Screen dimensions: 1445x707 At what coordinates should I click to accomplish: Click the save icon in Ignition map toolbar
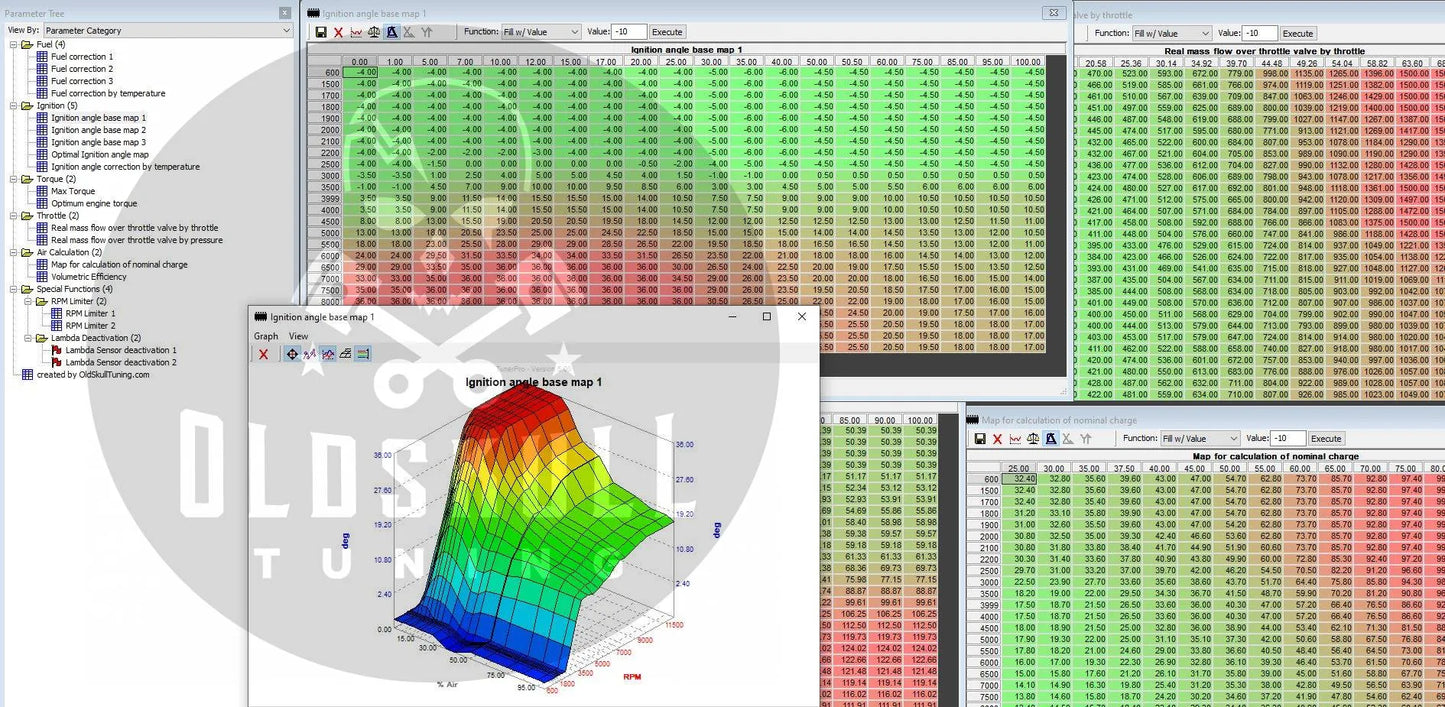tap(321, 32)
